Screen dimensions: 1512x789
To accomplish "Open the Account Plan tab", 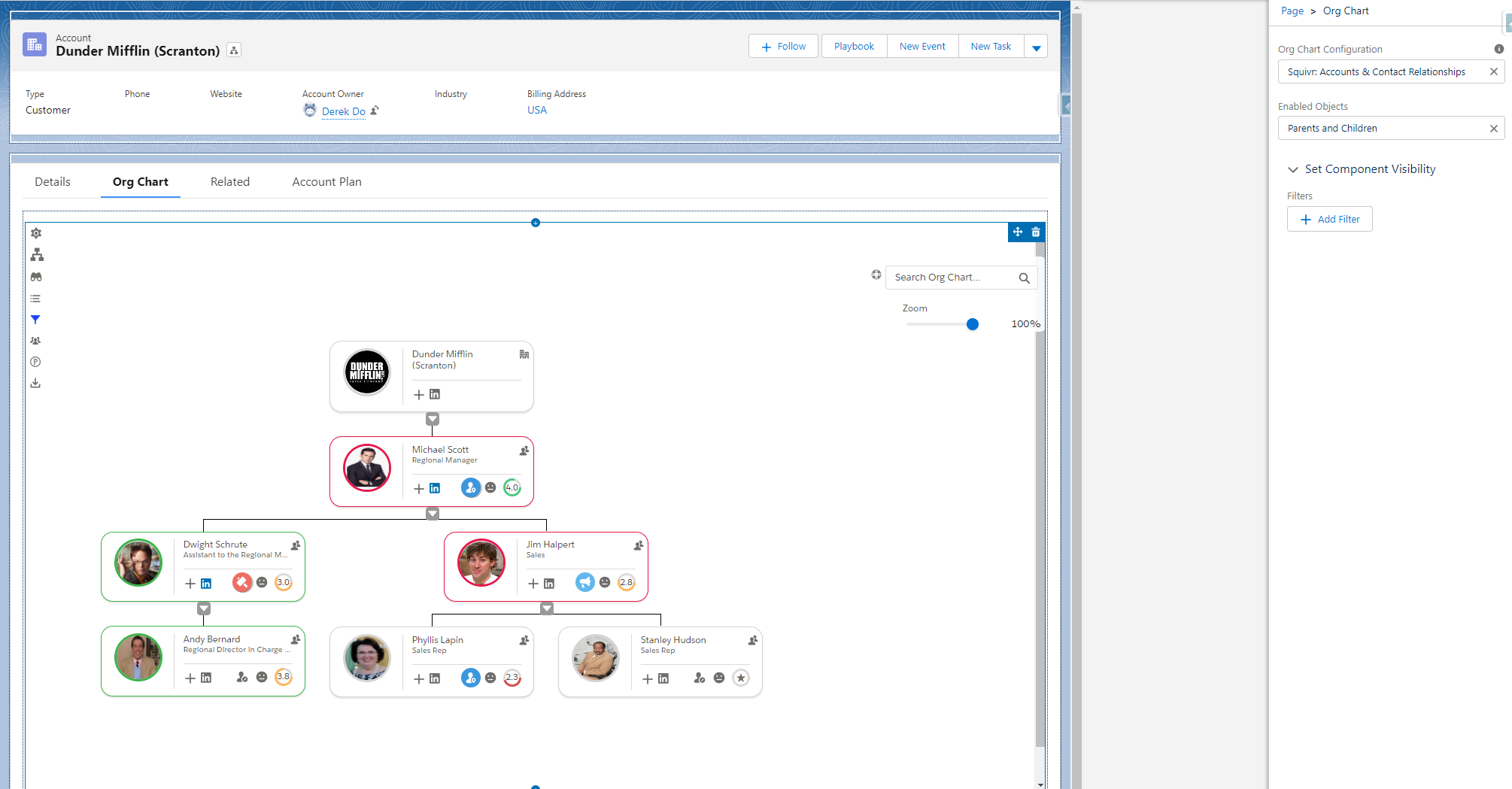I will click(x=326, y=182).
